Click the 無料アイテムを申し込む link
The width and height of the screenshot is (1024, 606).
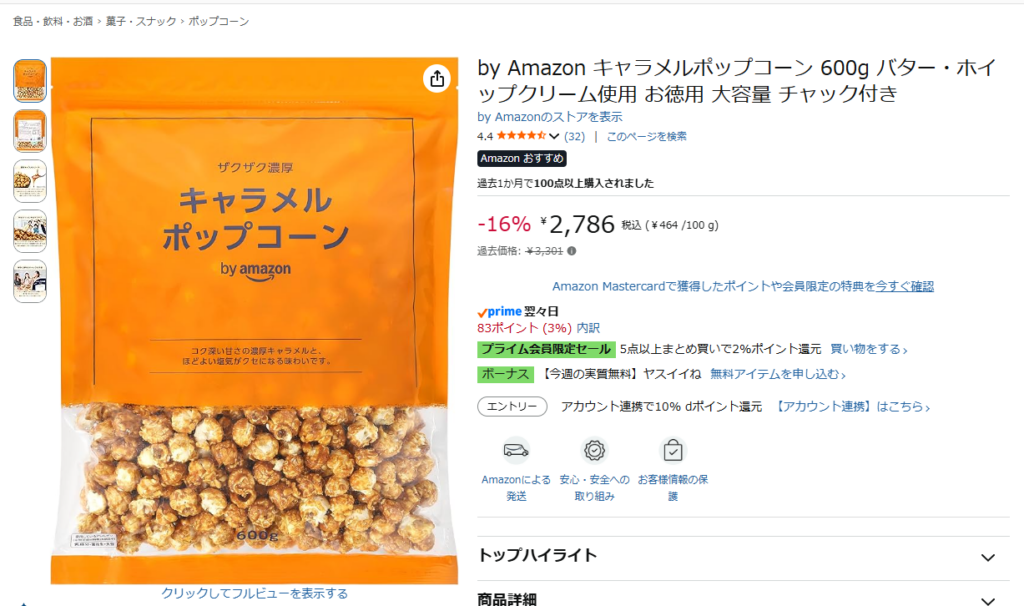[x=778, y=374]
